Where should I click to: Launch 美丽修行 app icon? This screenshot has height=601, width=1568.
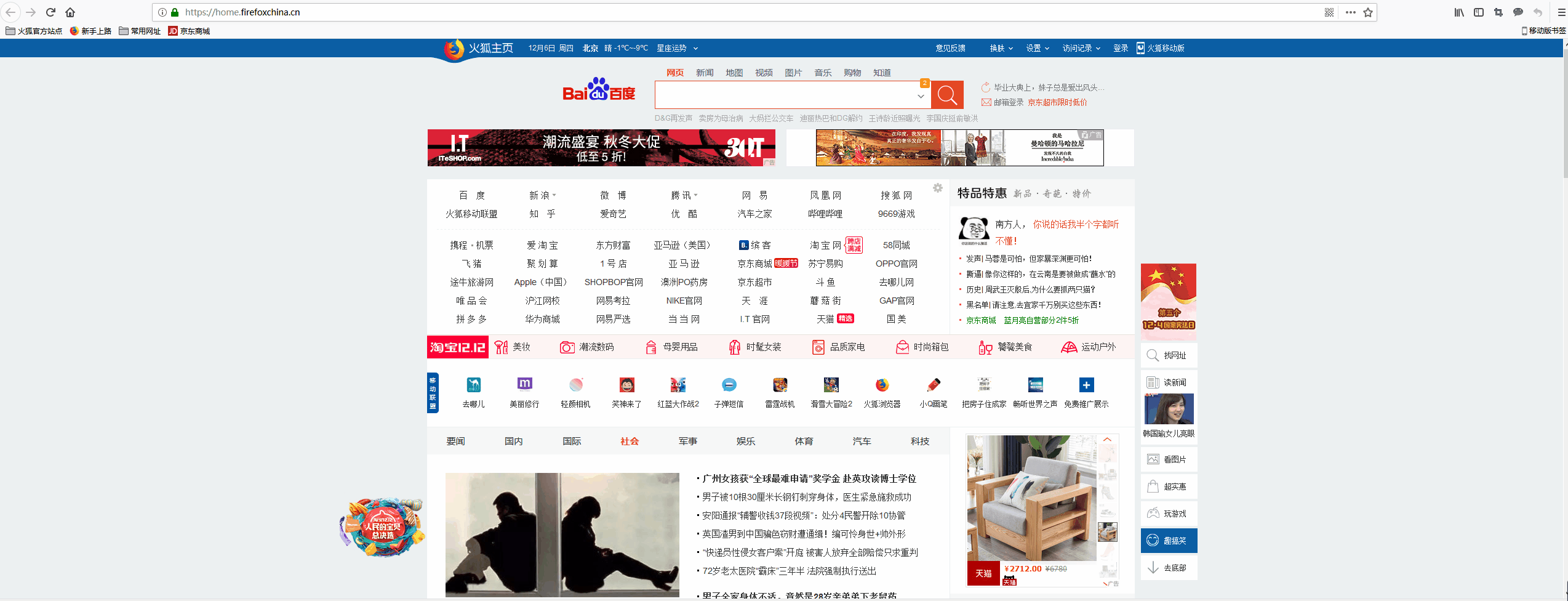coord(524,385)
